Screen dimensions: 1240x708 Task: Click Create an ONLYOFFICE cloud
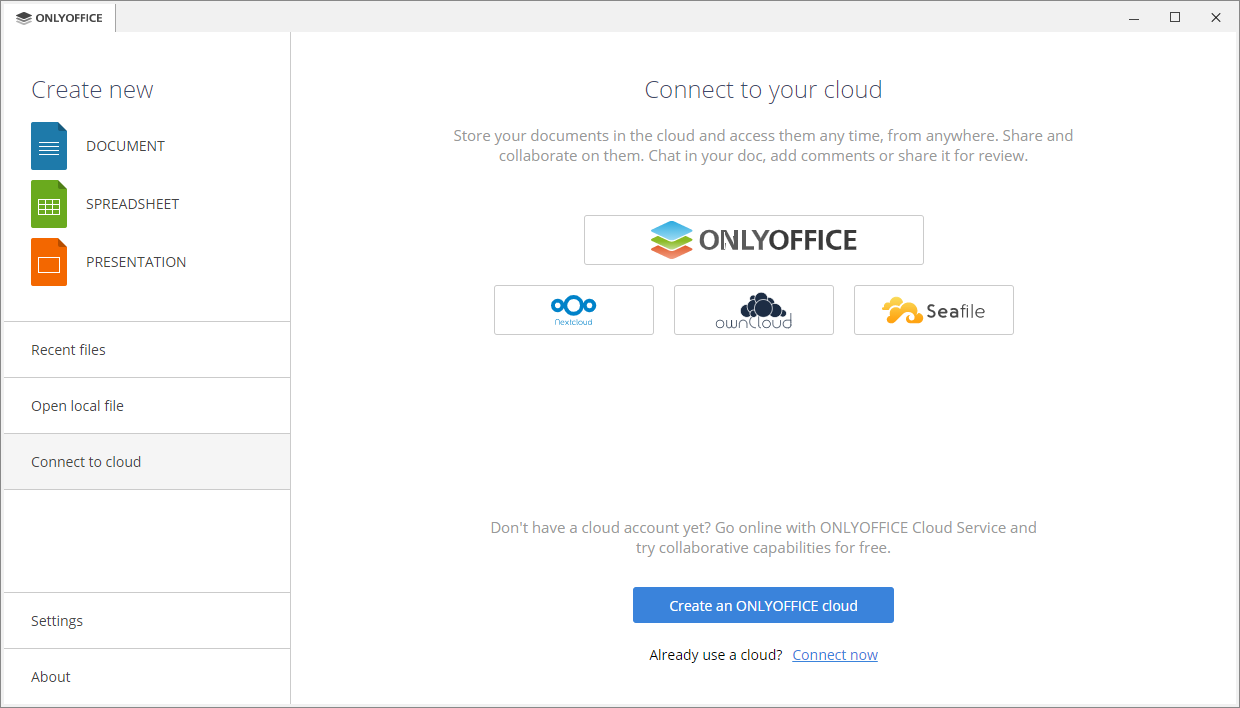(762, 605)
